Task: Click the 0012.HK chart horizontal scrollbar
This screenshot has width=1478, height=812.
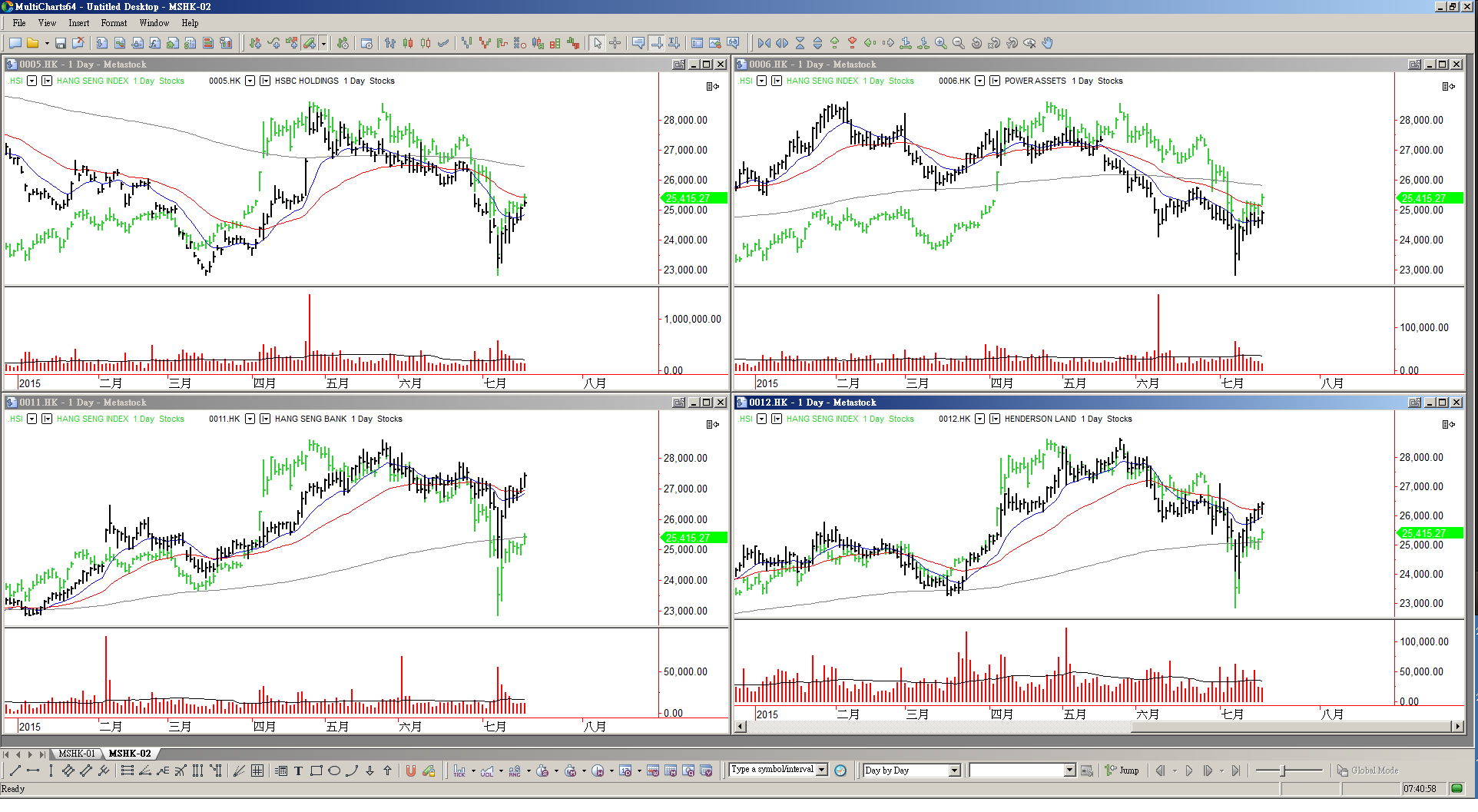Action: tap(1099, 727)
